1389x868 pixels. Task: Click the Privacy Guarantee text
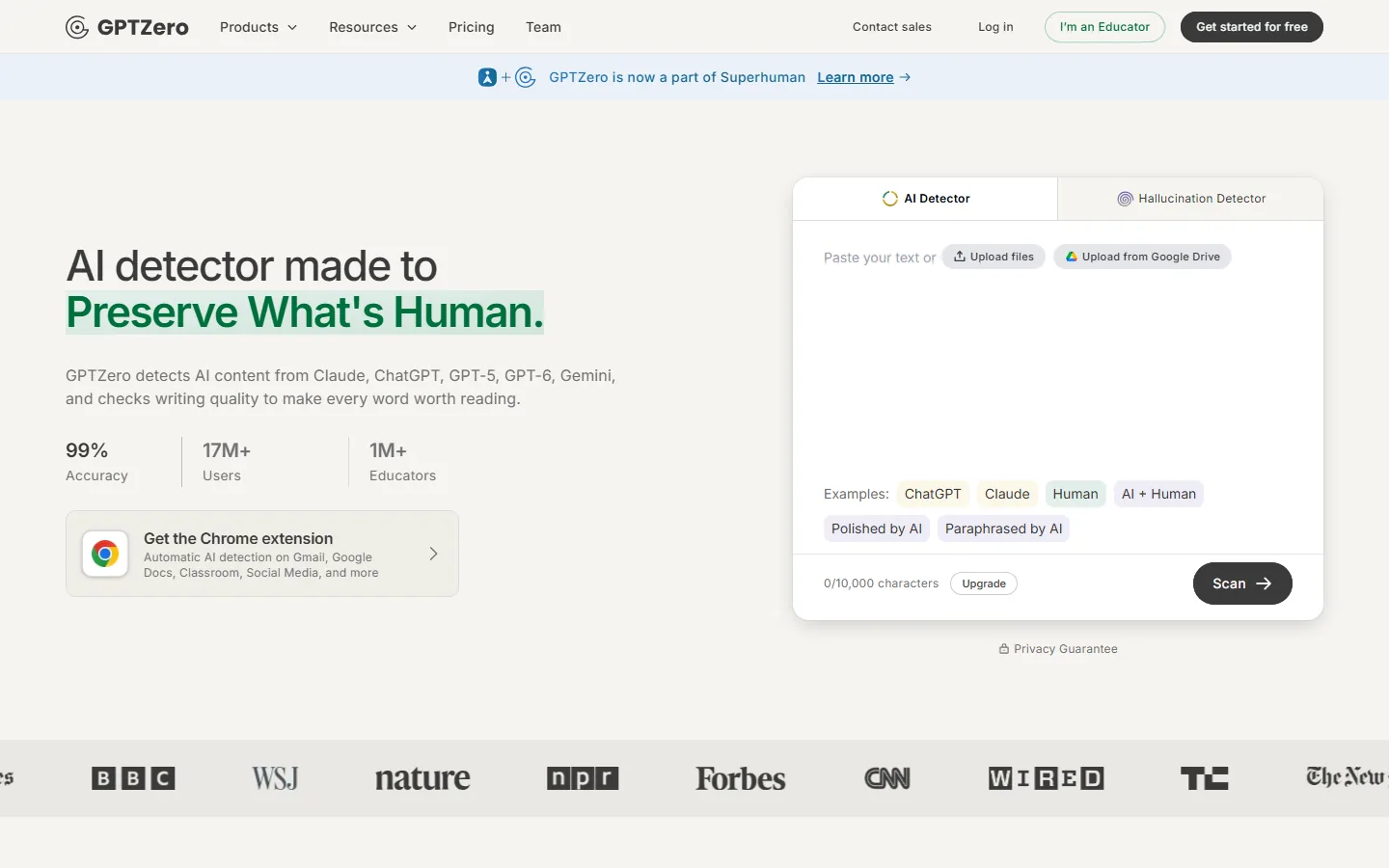tap(1066, 649)
